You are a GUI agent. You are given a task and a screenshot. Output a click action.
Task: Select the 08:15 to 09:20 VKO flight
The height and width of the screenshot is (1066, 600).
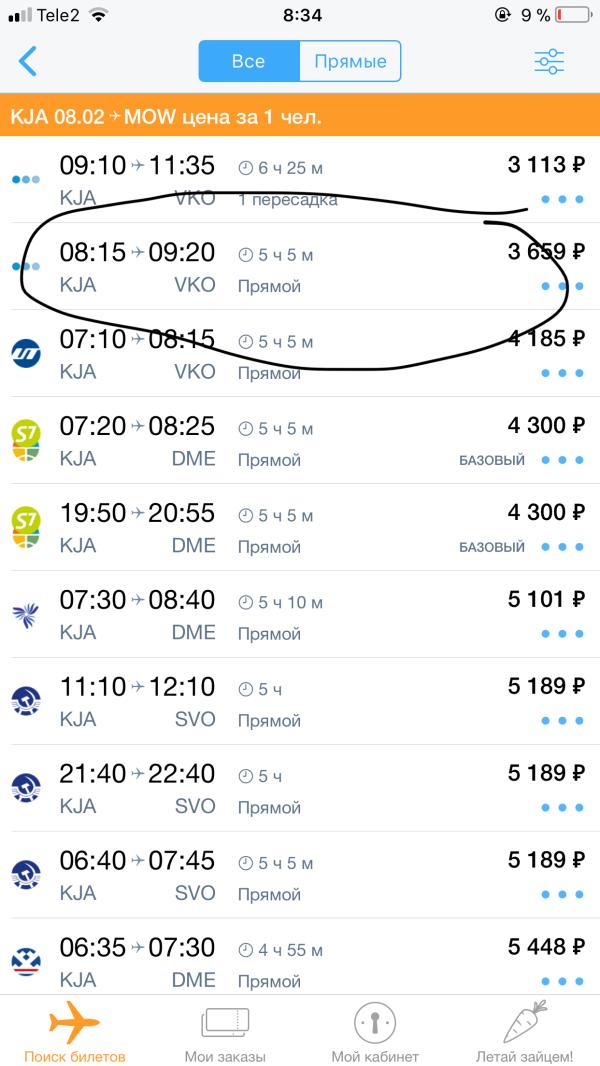pyautogui.click(x=300, y=266)
